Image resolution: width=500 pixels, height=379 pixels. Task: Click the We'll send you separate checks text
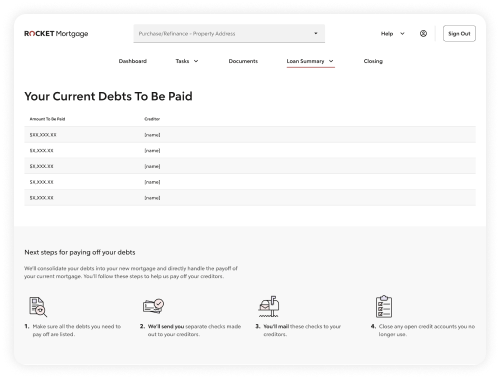pyautogui.click(x=194, y=330)
